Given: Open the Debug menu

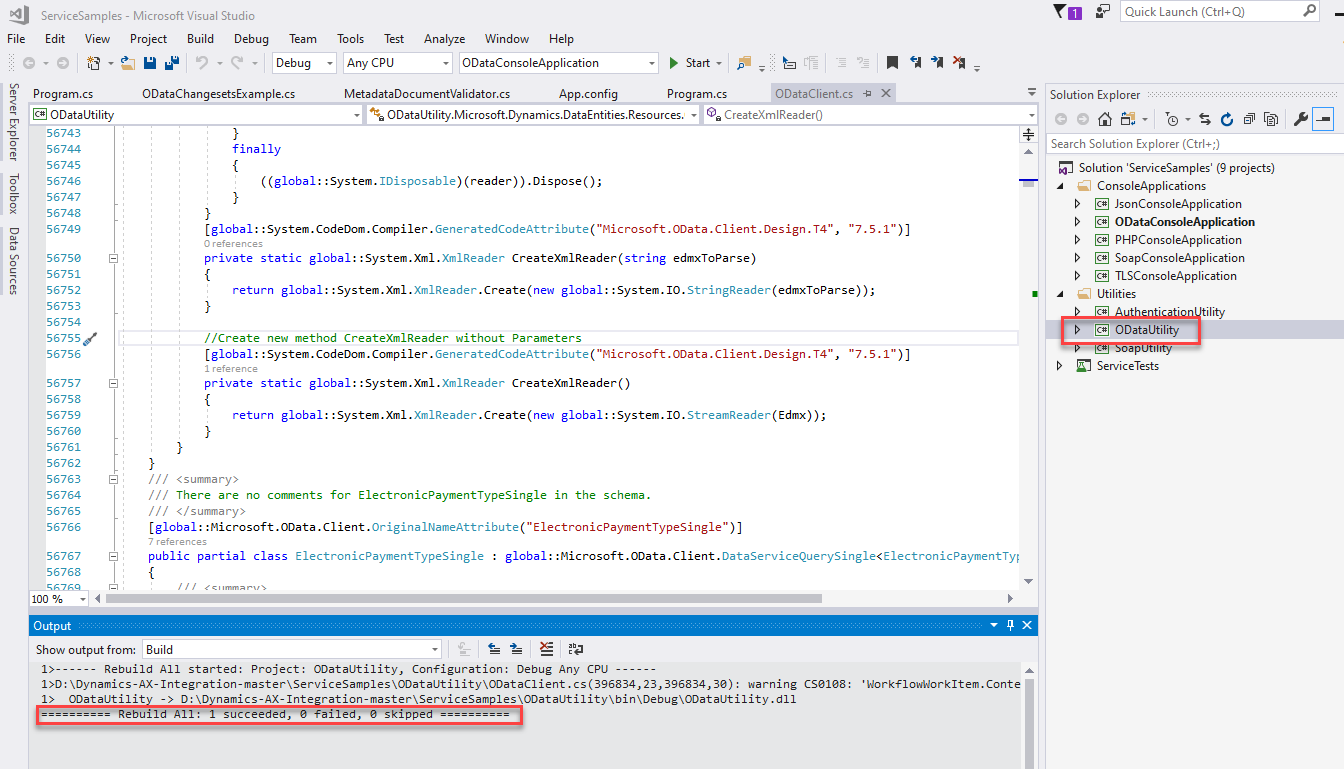Looking at the screenshot, I should click(251, 39).
